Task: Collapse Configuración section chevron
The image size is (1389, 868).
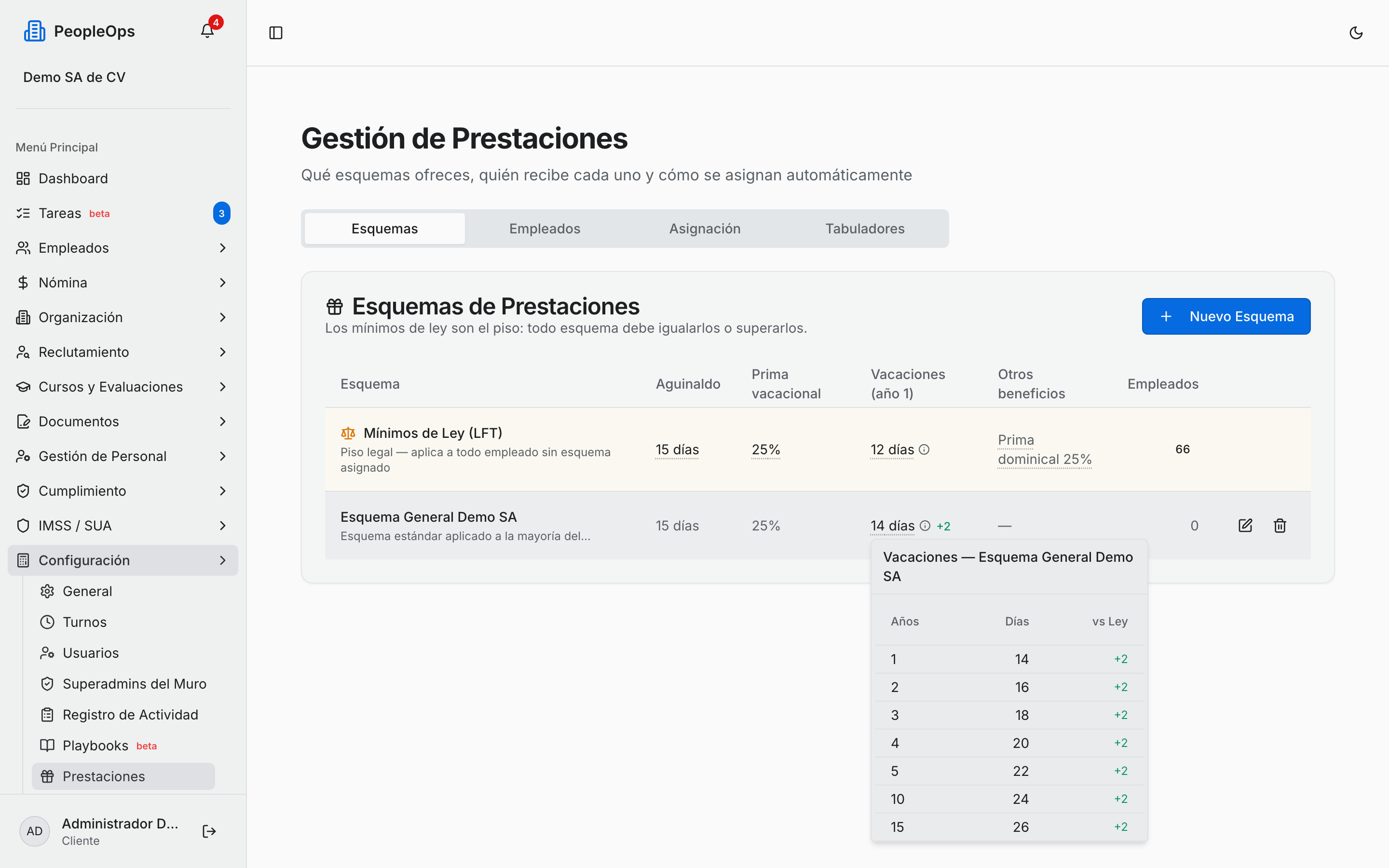Action: click(223, 560)
